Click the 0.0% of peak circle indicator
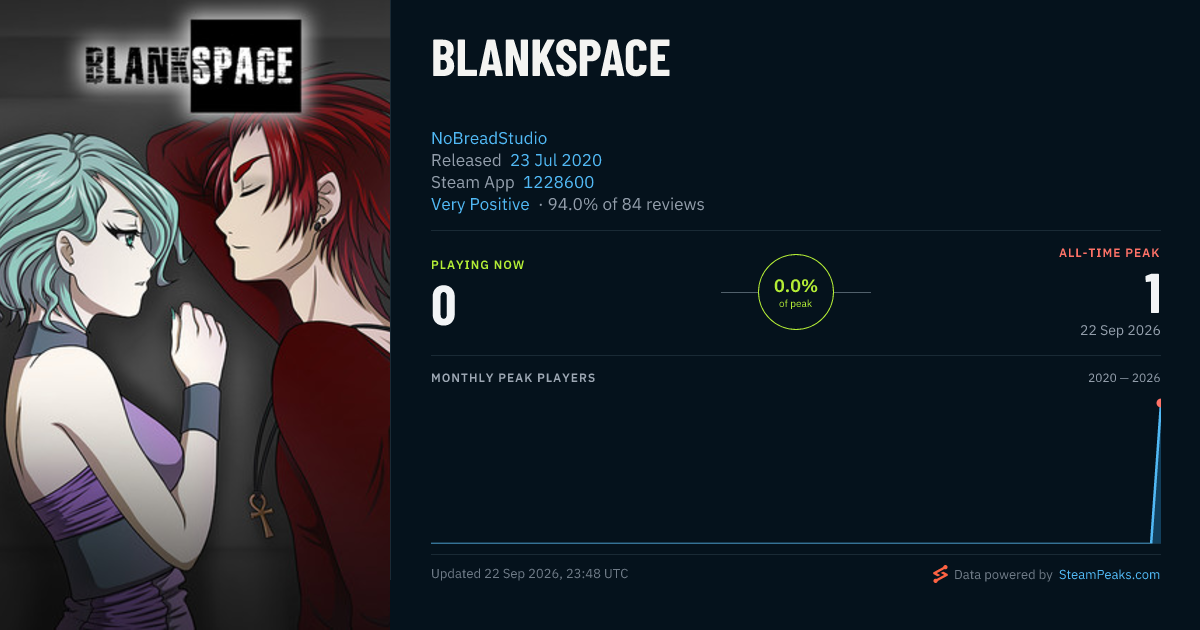This screenshot has width=1200, height=630. point(796,292)
